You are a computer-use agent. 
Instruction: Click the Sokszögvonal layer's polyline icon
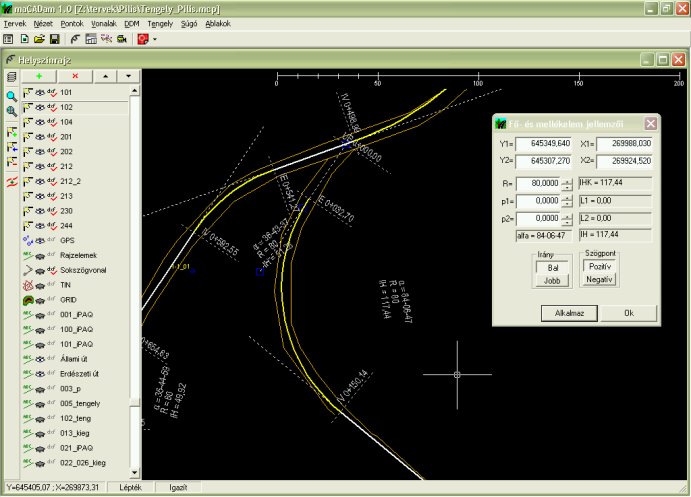[28, 270]
